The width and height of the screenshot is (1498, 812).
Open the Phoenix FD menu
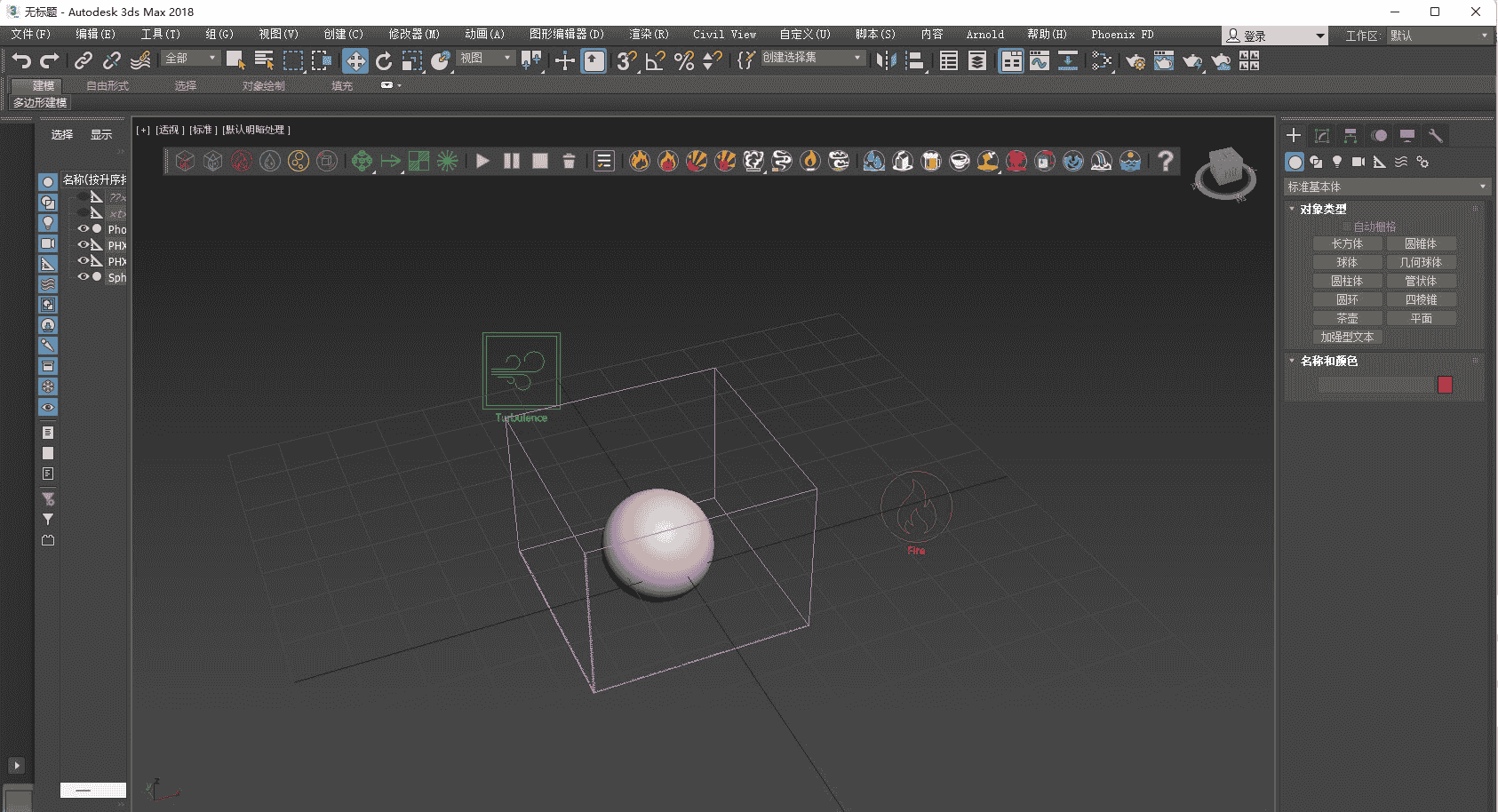coord(1121,34)
